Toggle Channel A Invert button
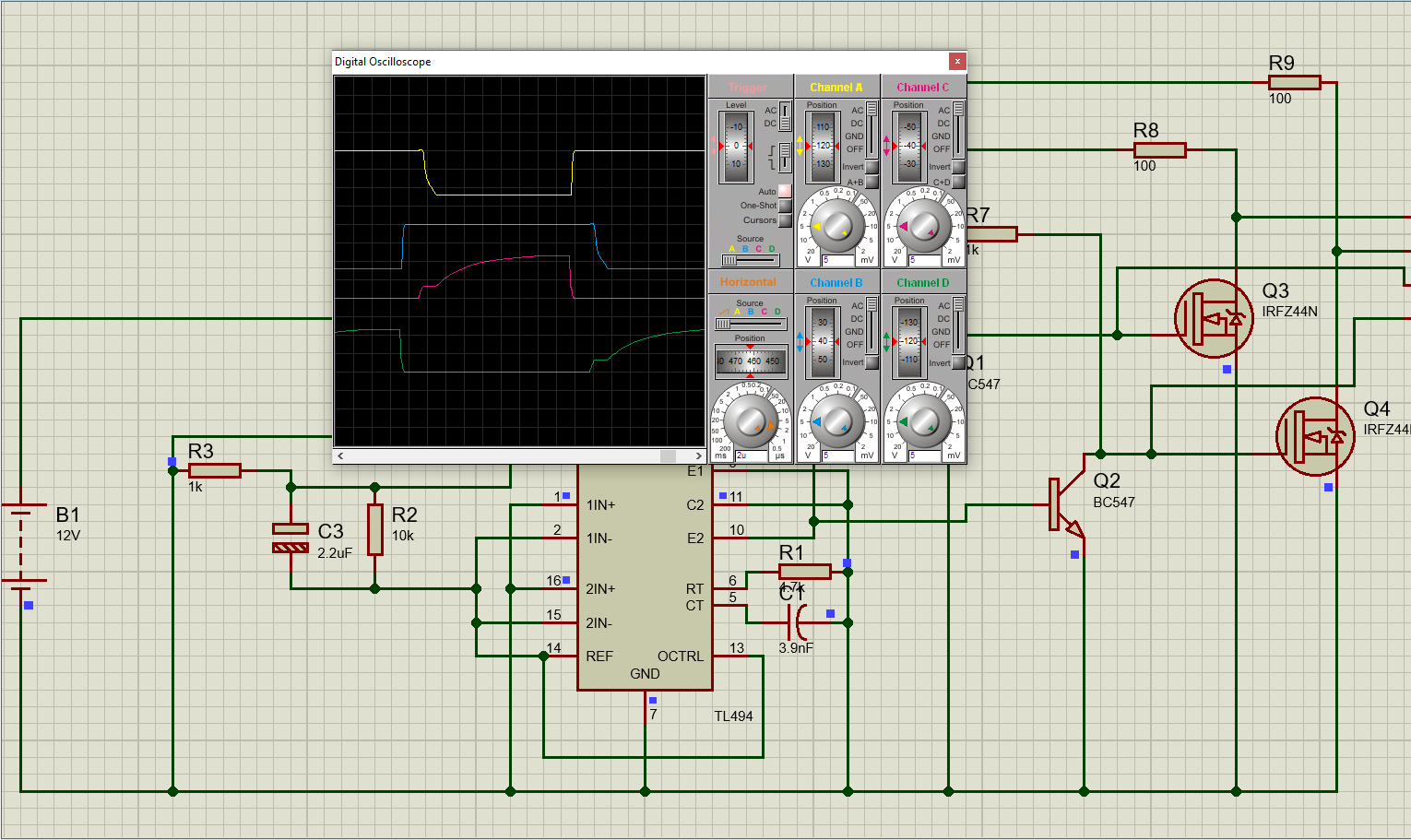This screenshot has height=840, width=1411. [871, 167]
